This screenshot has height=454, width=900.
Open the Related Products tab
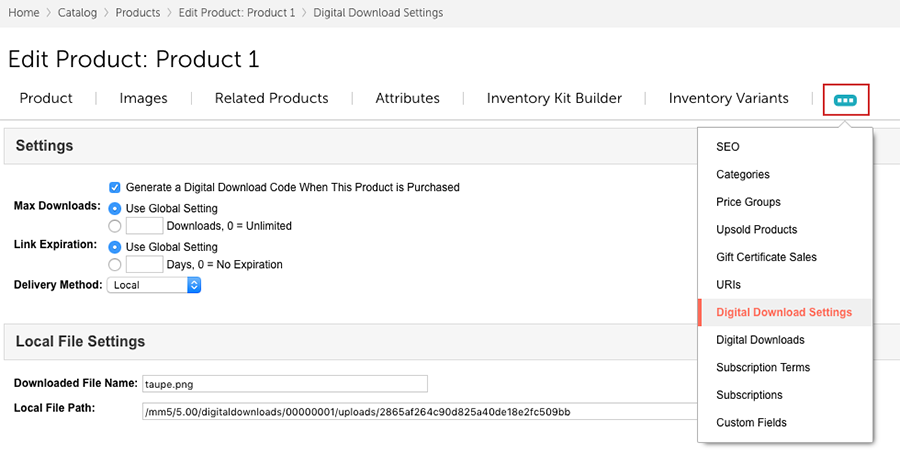tap(271, 98)
